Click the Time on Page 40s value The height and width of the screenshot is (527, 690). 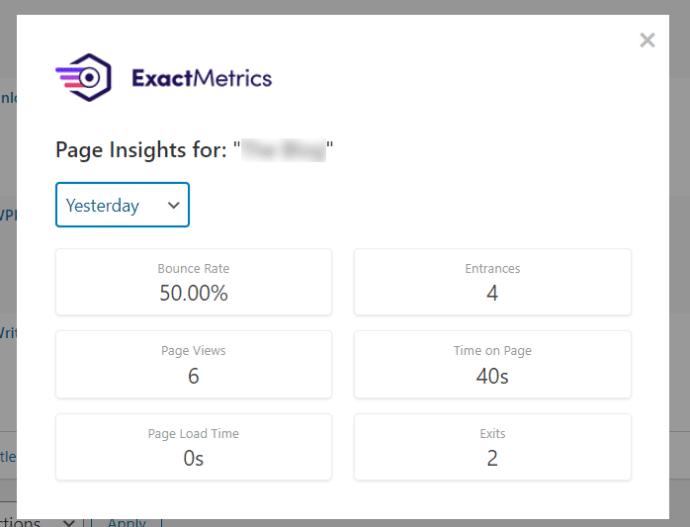point(492,377)
